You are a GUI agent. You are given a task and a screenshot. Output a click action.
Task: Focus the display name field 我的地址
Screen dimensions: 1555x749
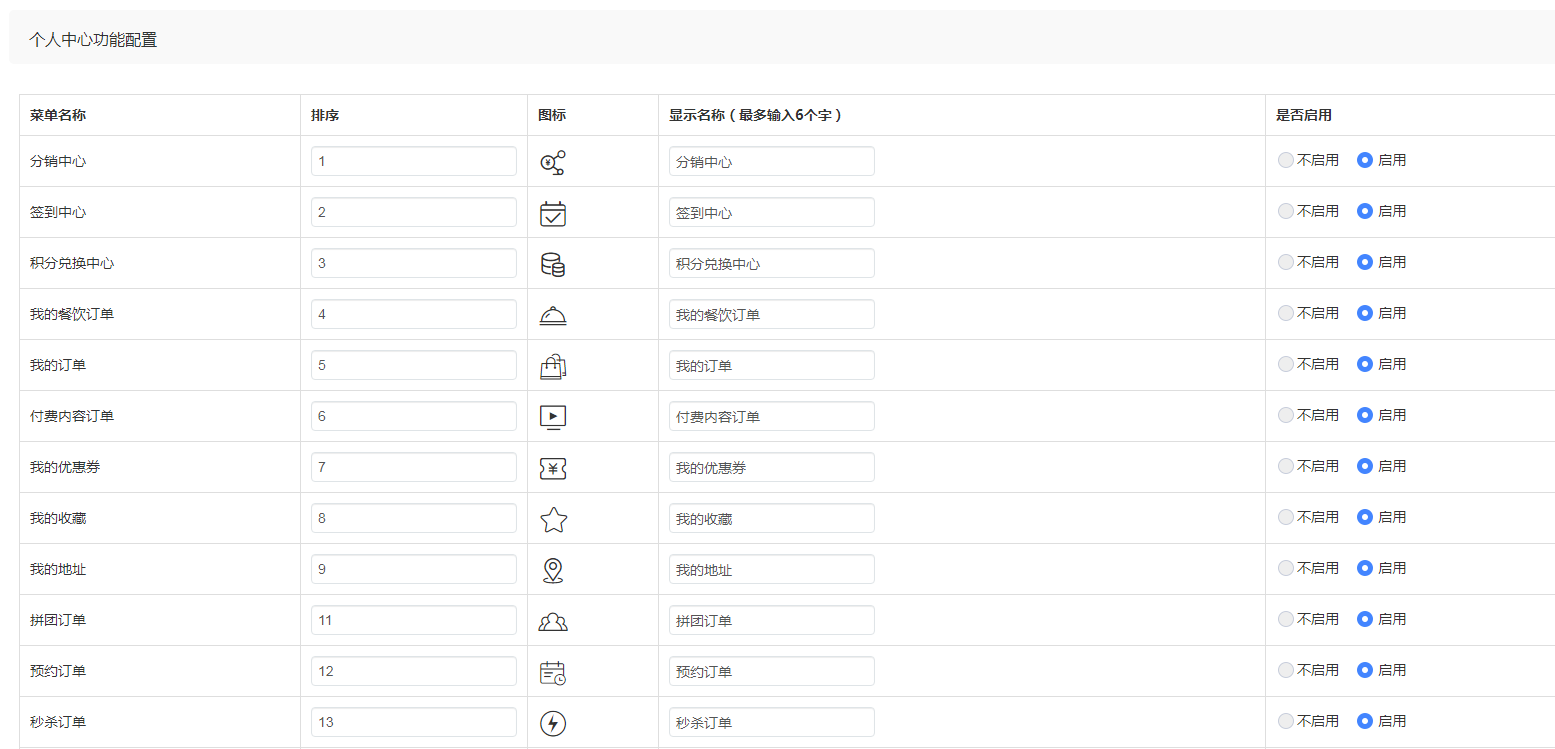(x=772, y=569)
